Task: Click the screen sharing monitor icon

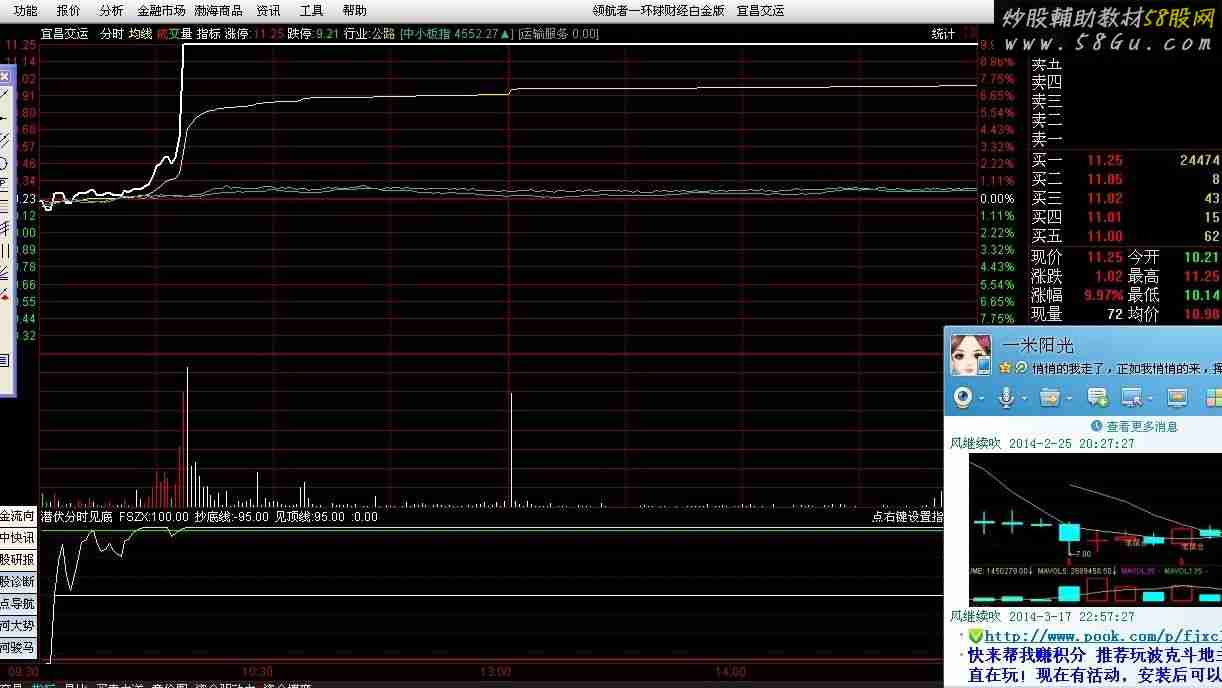Action: (x=1176, y=398)
